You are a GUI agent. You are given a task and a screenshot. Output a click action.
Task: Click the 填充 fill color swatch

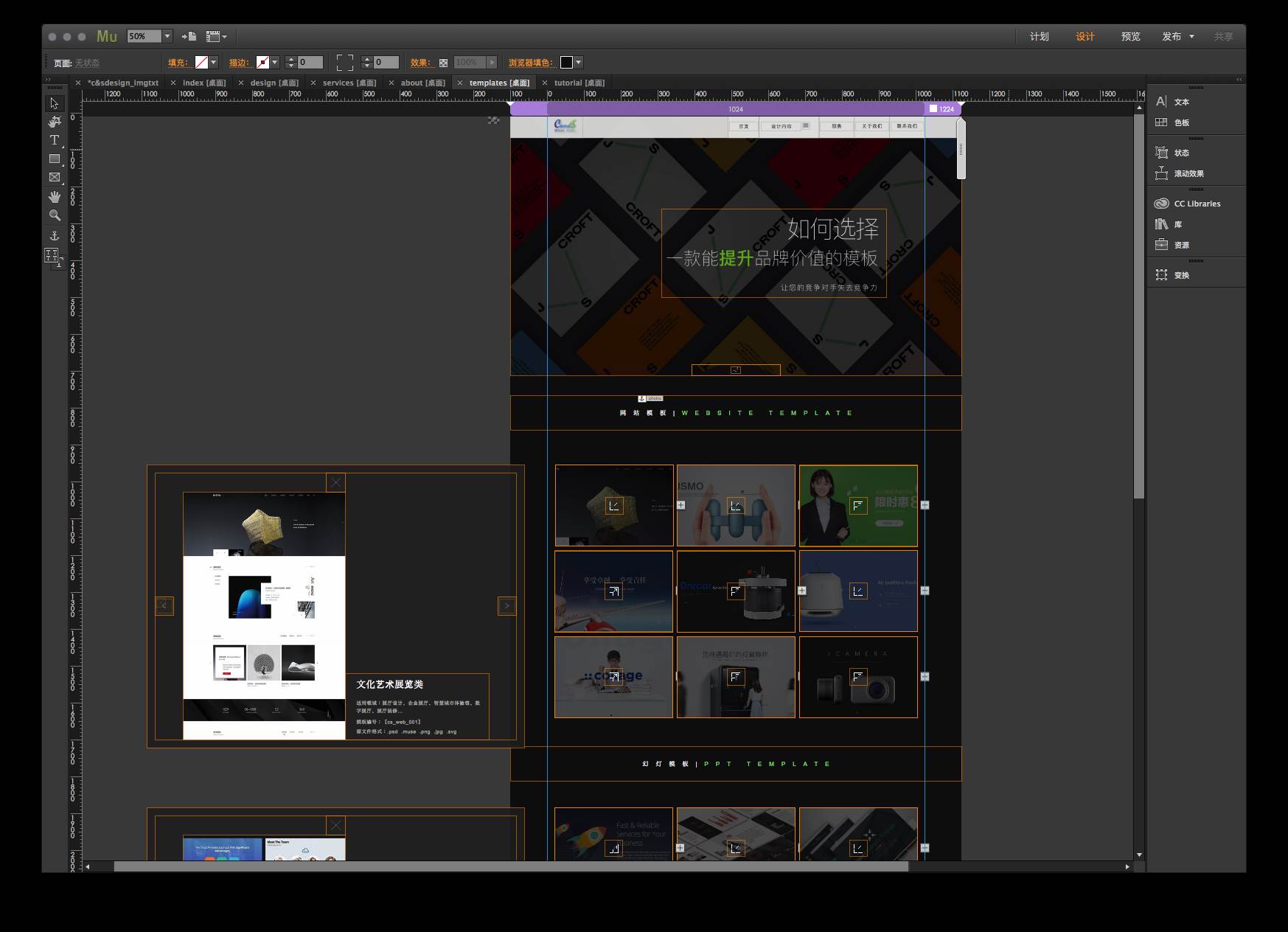pos(201,63)
